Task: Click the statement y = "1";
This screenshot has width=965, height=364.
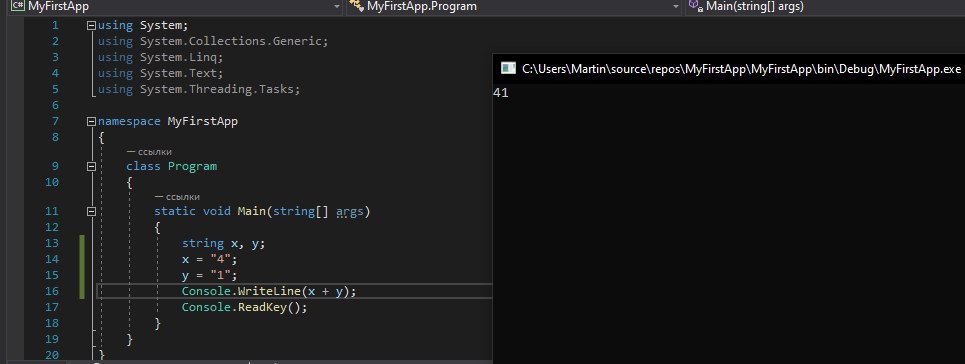Action: click(x=209, y=275)
